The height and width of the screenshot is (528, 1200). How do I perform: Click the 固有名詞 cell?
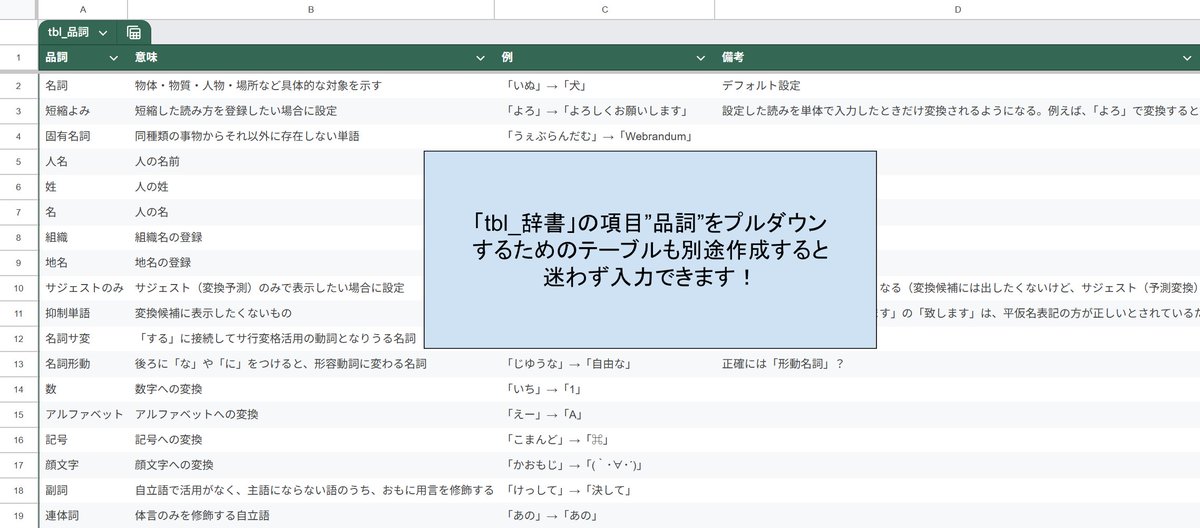tap(83, 136)
